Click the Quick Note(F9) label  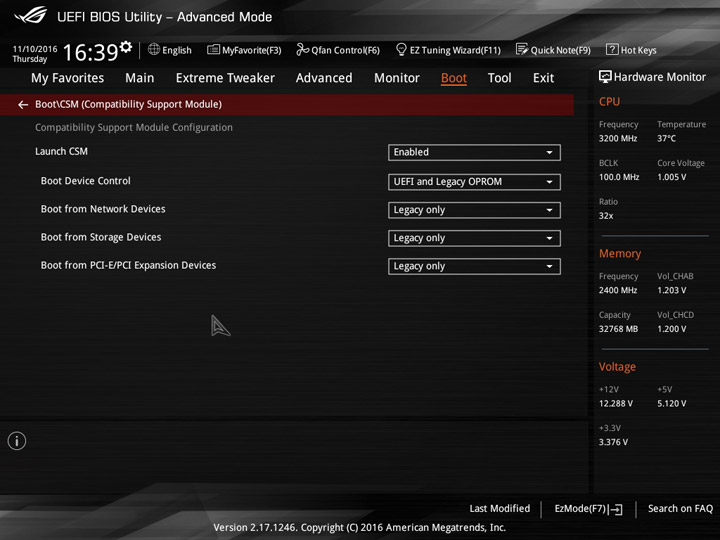[560, 50]
